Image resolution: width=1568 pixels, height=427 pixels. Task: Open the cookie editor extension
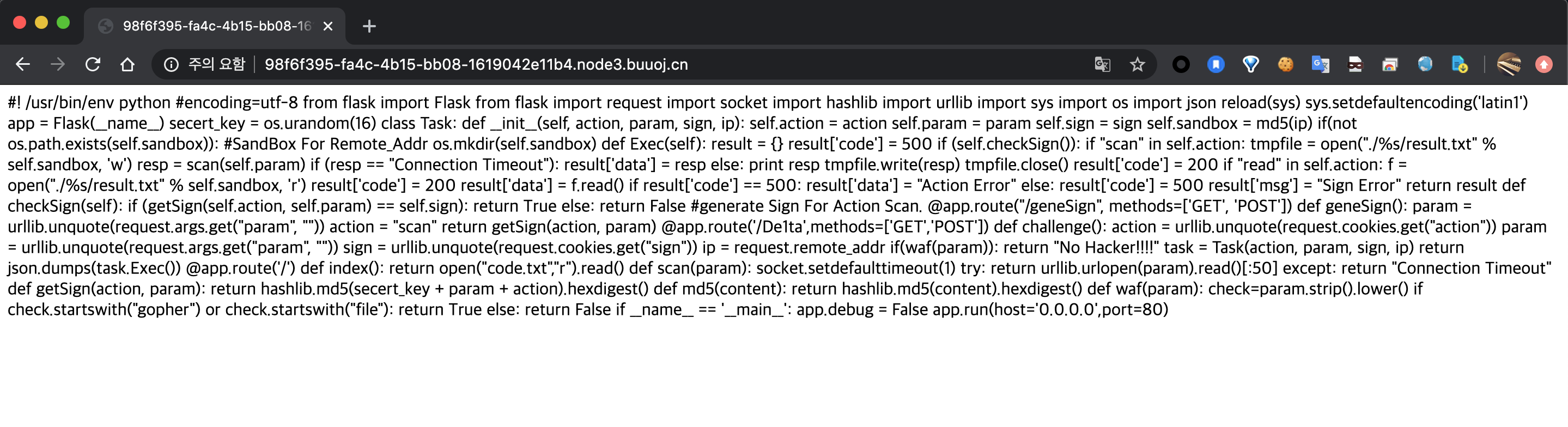[x=1286, y=64]
